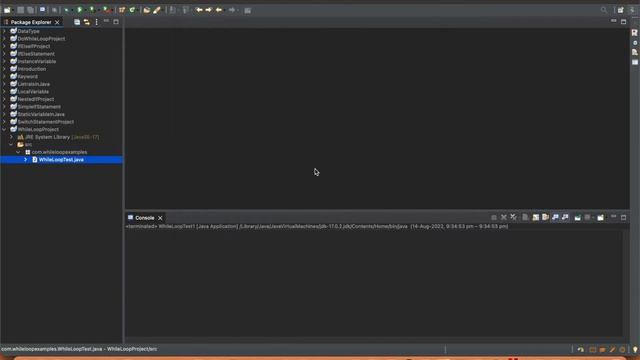The width and height of the screenshot is (640, 360).
Task: Expand the DataType project
Action: (x=4, y=31)
